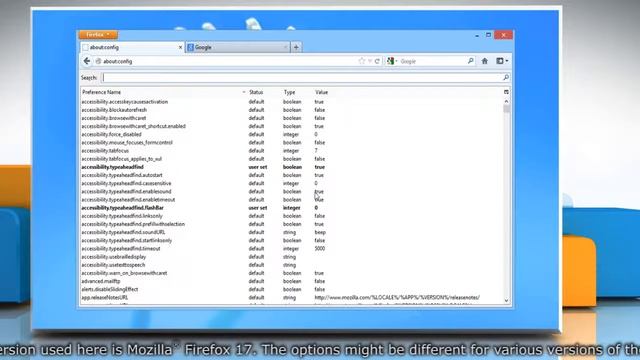
Task: Maximize the Firefox window
Action: pos(488,35)
